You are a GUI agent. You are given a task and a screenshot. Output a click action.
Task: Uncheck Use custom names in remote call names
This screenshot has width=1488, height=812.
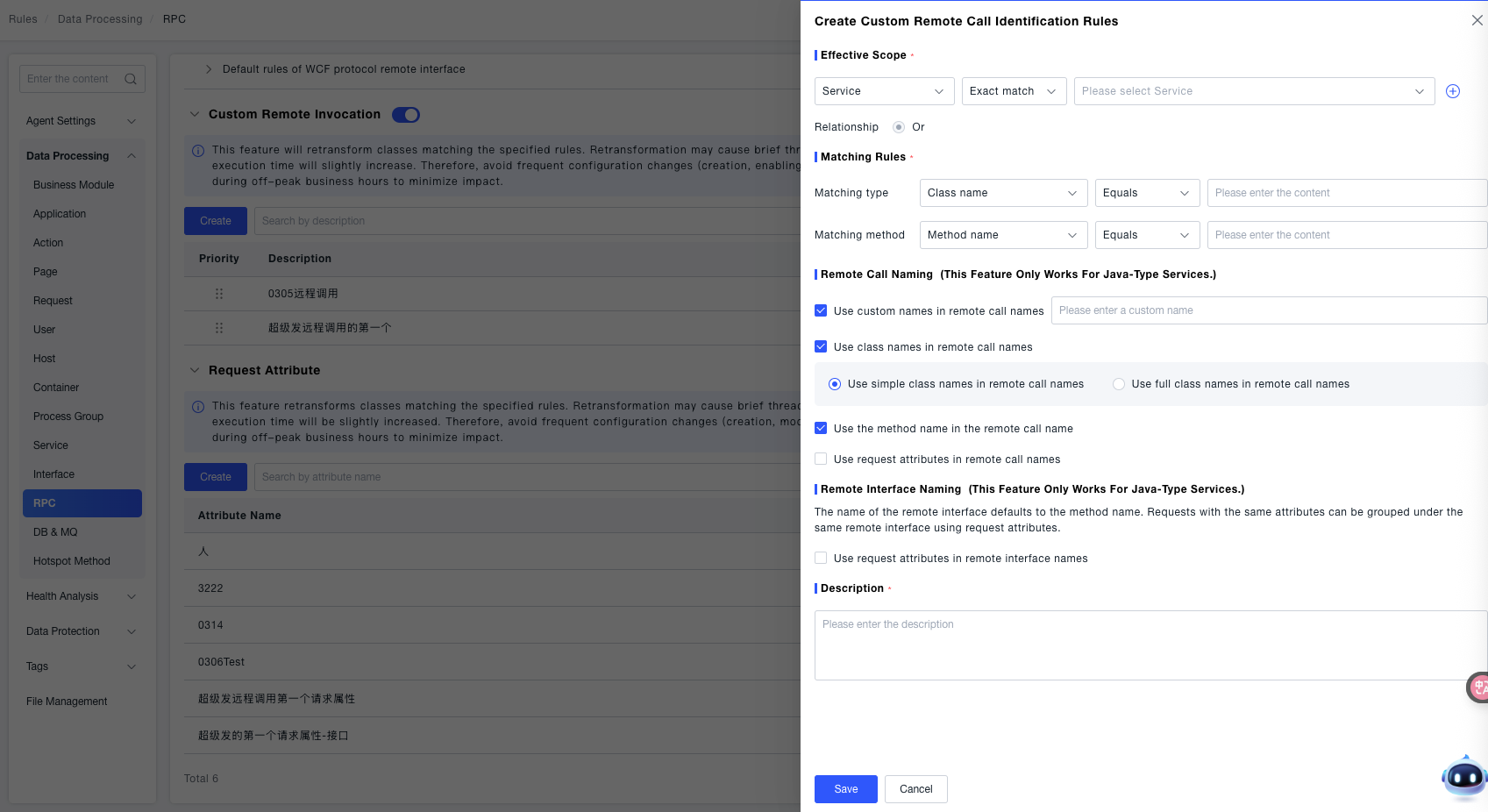821,310
